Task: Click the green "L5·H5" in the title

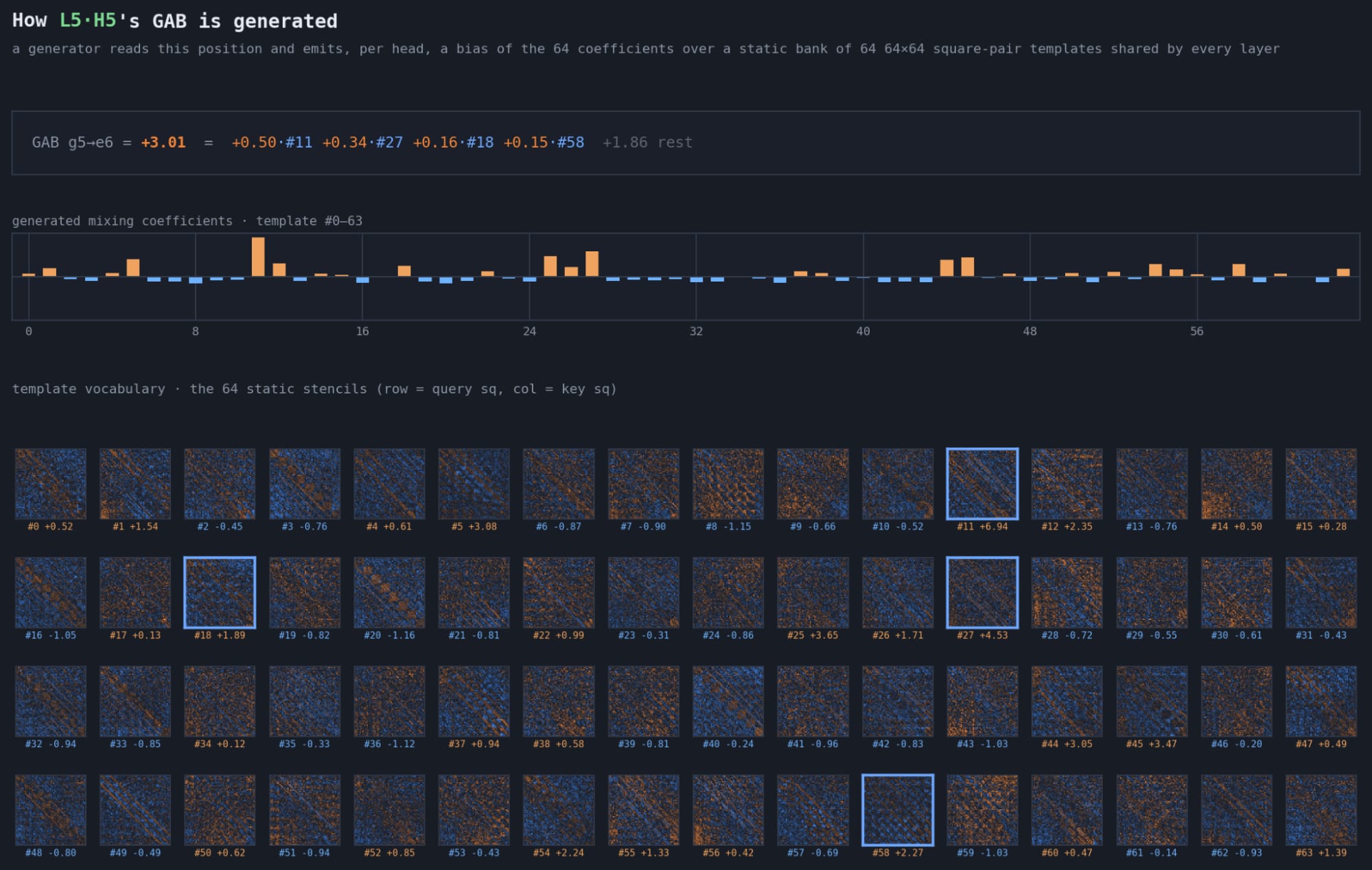Action: point(88,21)
